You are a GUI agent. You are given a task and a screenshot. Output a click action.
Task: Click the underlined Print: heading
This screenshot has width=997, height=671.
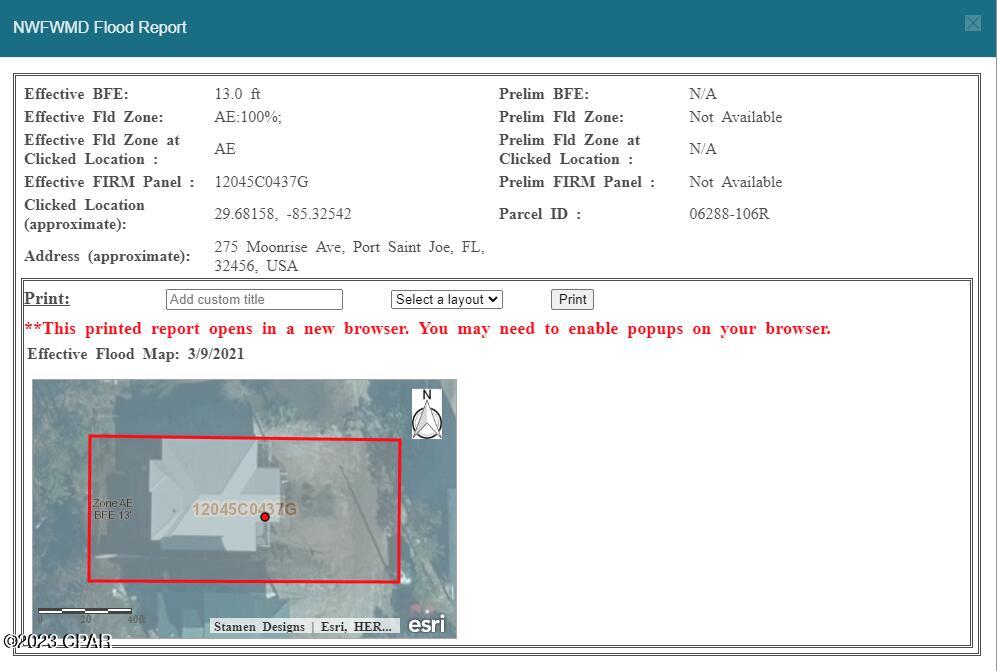click(x=47, y=299)
